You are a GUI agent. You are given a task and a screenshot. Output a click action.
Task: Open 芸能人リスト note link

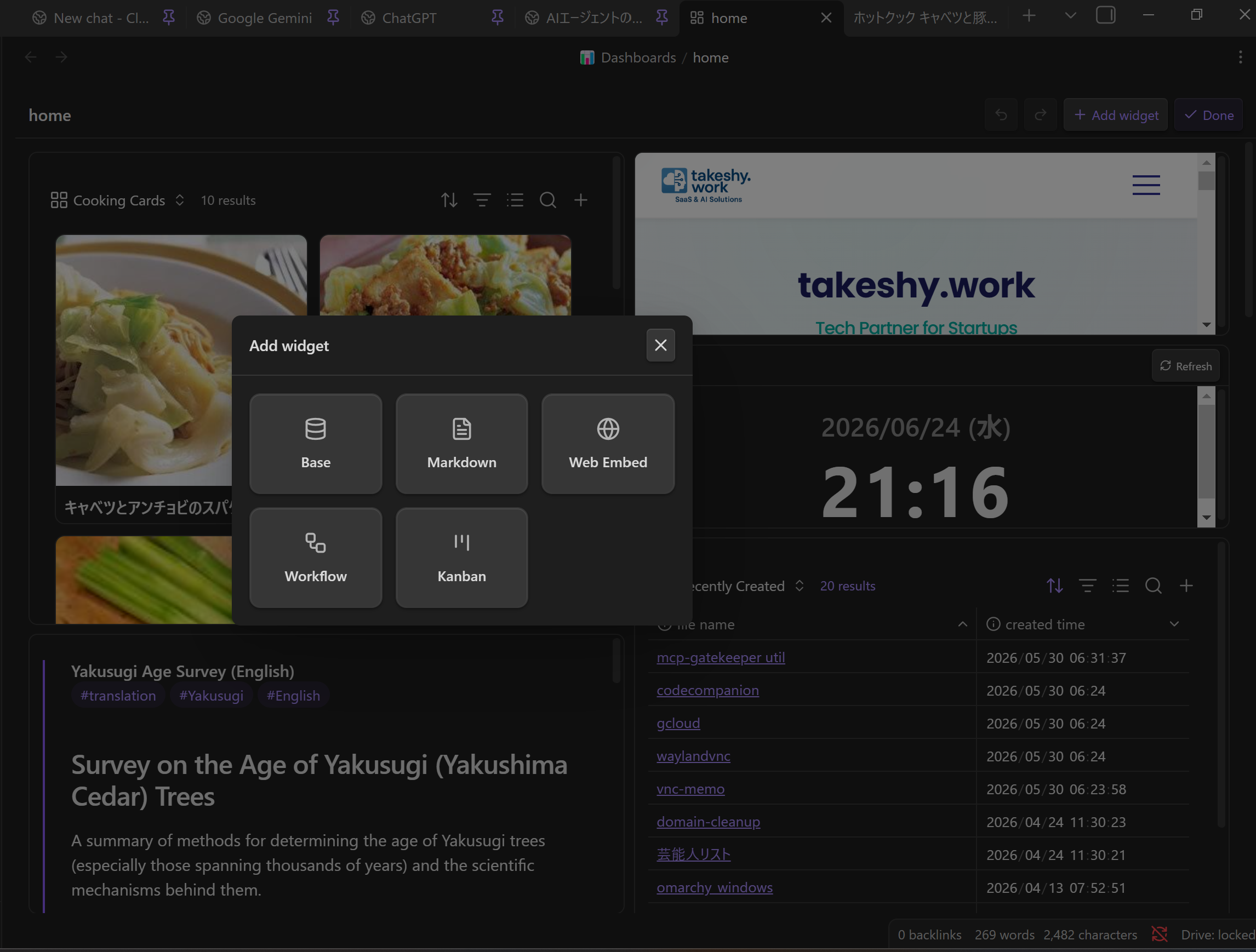click(693, 854)
